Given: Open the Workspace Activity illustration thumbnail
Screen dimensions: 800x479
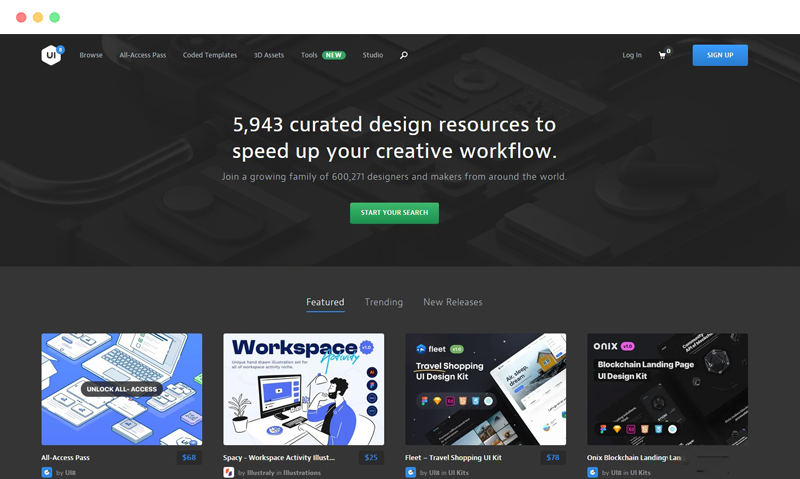Looking at the screenshot, I should (x=304, y=389).
